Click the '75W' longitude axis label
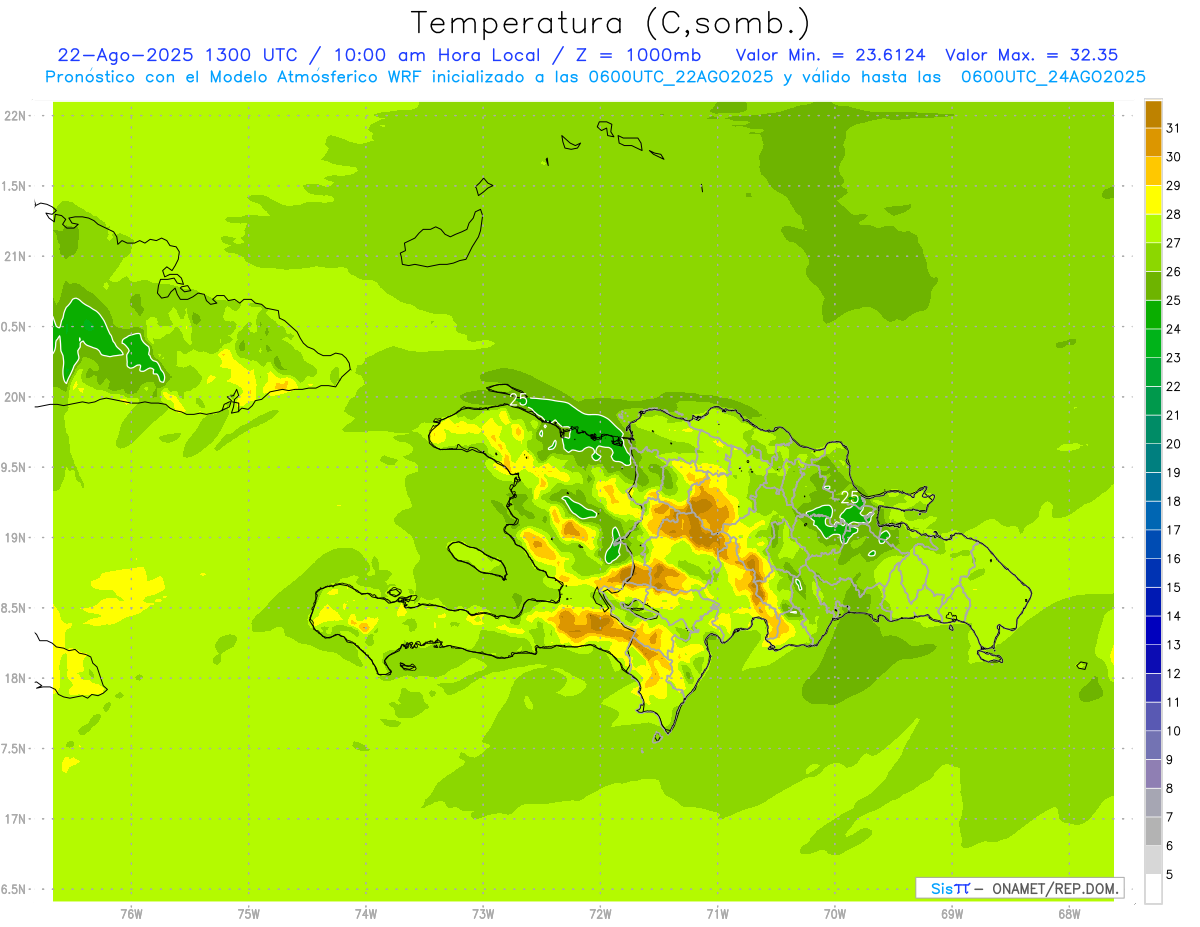1200x927 pixels. [249, 913]
